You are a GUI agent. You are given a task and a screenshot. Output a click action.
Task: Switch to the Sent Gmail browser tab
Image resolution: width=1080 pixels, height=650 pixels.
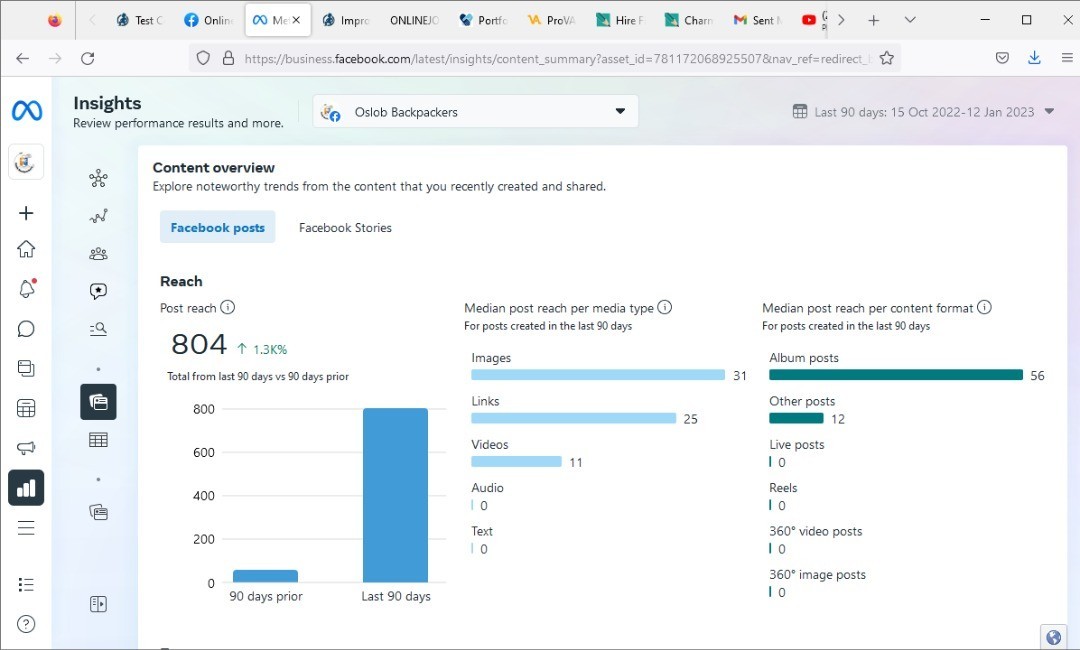click(757, 20)
